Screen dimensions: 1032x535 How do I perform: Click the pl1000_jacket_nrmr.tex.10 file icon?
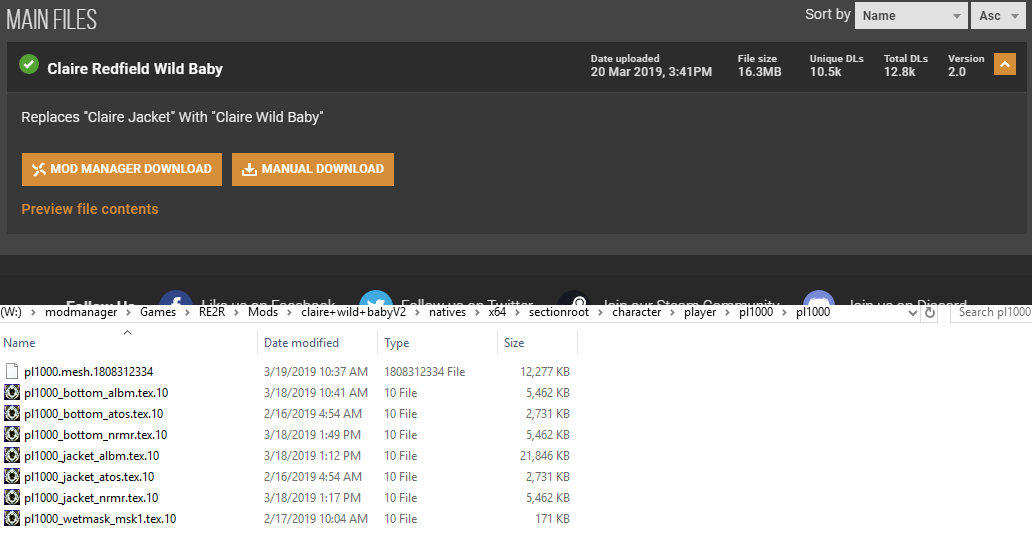pos(12,497)
